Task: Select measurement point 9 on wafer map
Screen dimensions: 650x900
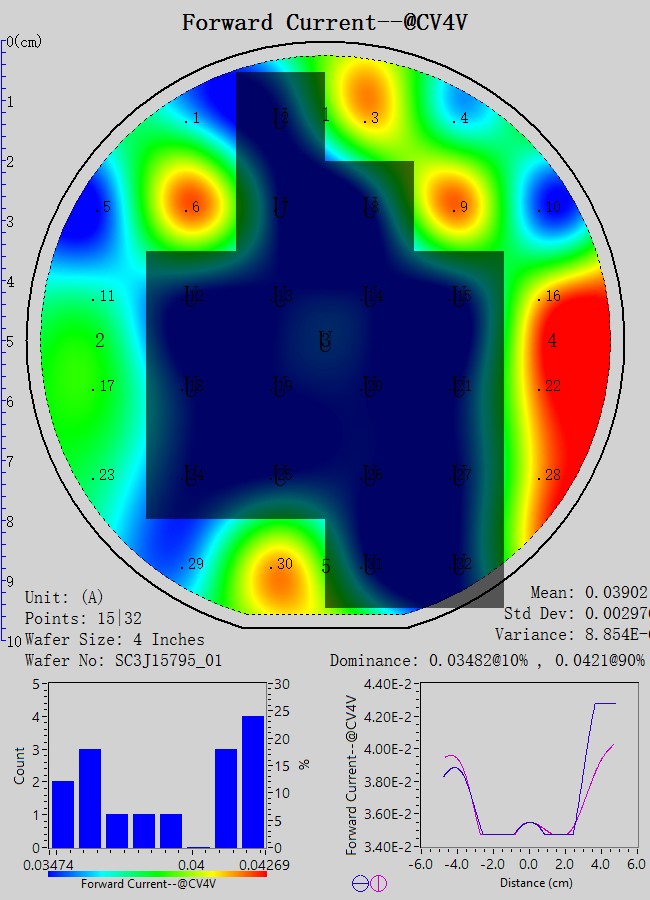Action: pos(459,208)
